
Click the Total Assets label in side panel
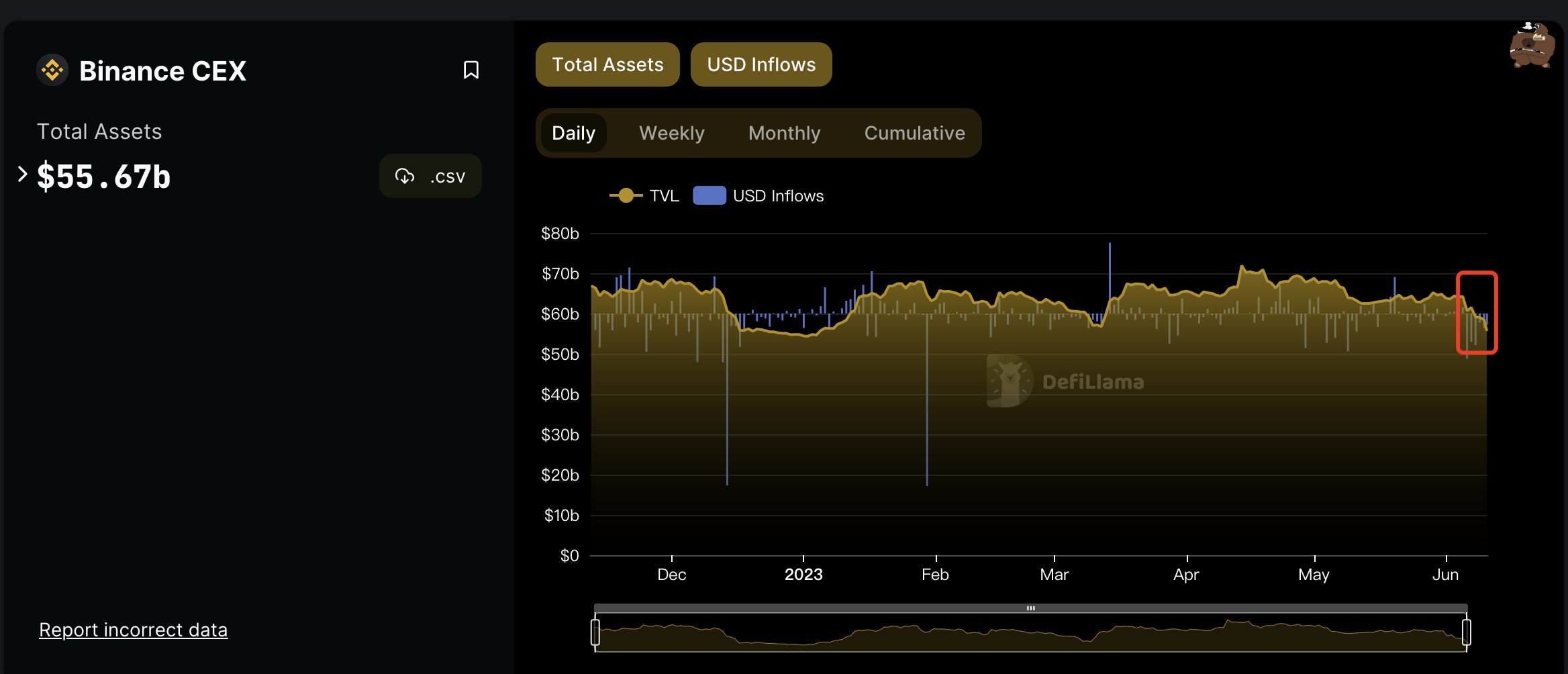point(99,132)
